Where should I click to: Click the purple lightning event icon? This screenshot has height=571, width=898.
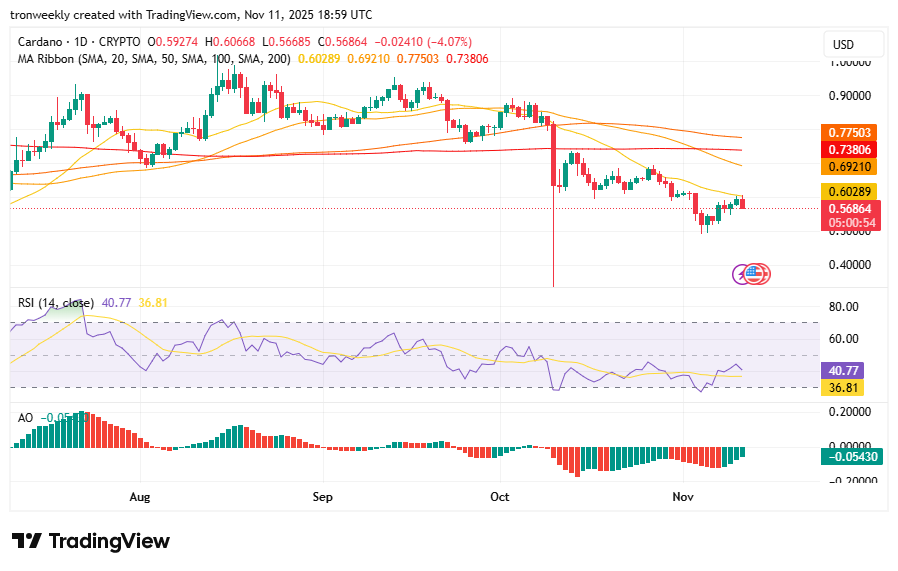[x=744, y=274]
